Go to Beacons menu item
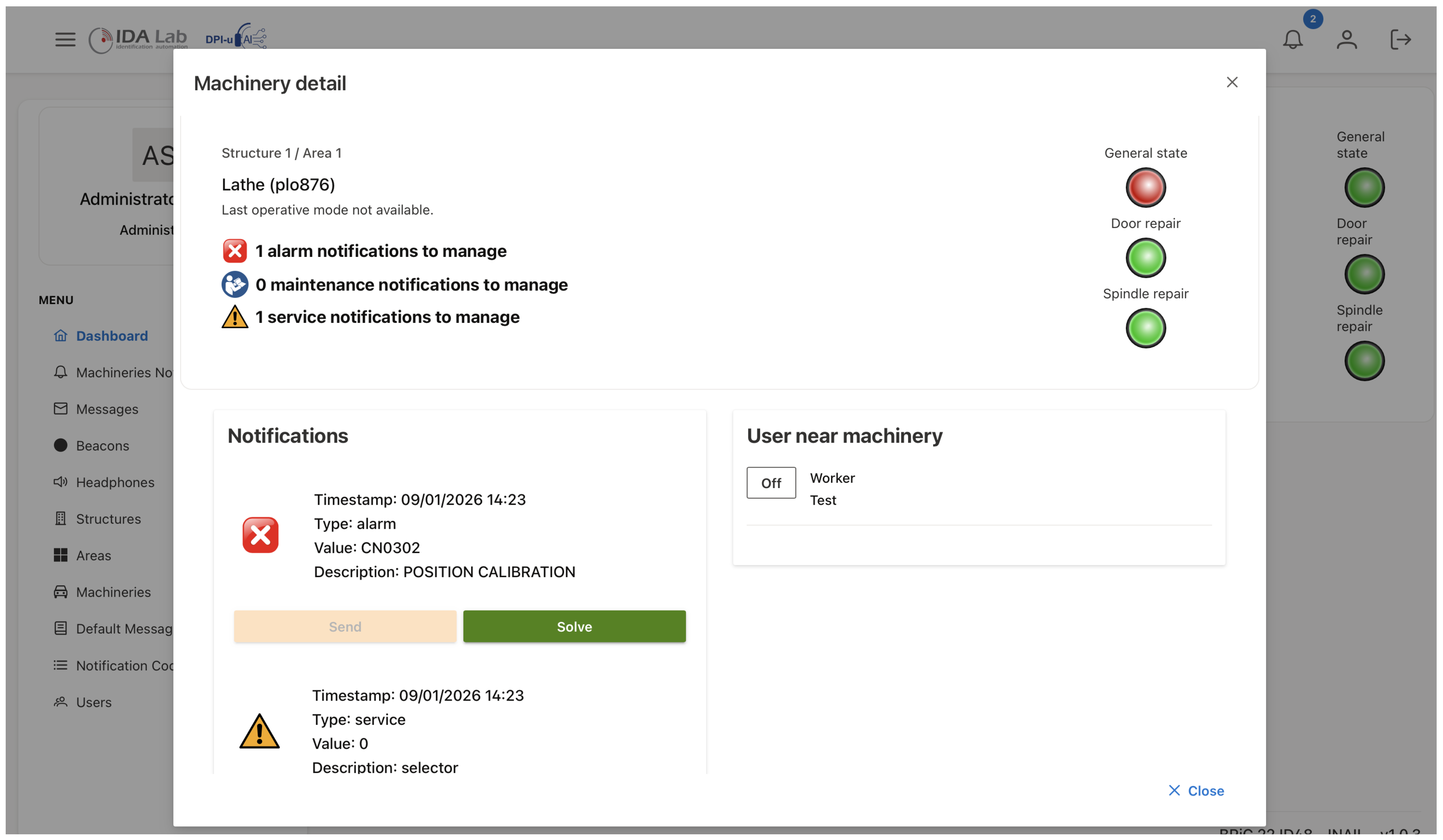 pyautogui.click(x=102, y=446)
